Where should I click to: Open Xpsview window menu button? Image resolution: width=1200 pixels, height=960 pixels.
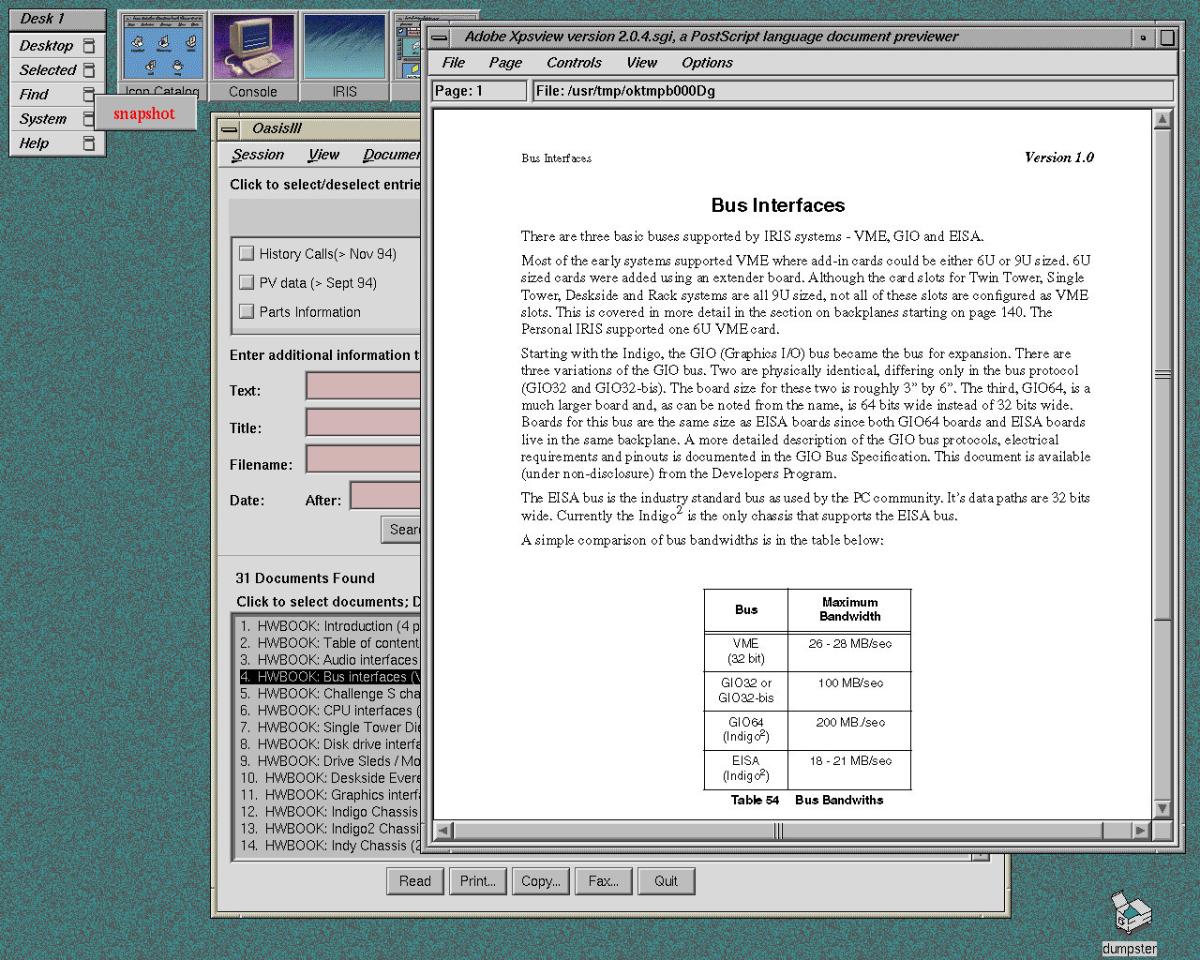click(441, 37)
